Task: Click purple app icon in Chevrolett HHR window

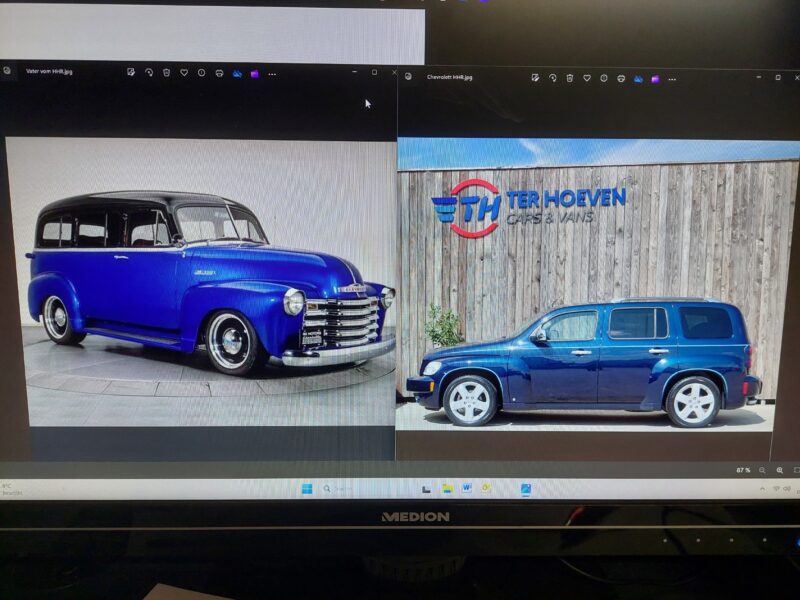Action: pos(655,79)
